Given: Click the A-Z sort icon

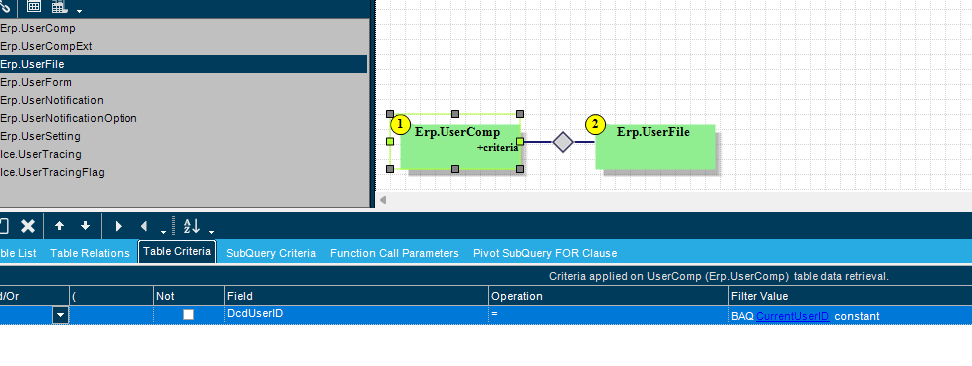Looking at the screenshot, I should coord(192,226).
